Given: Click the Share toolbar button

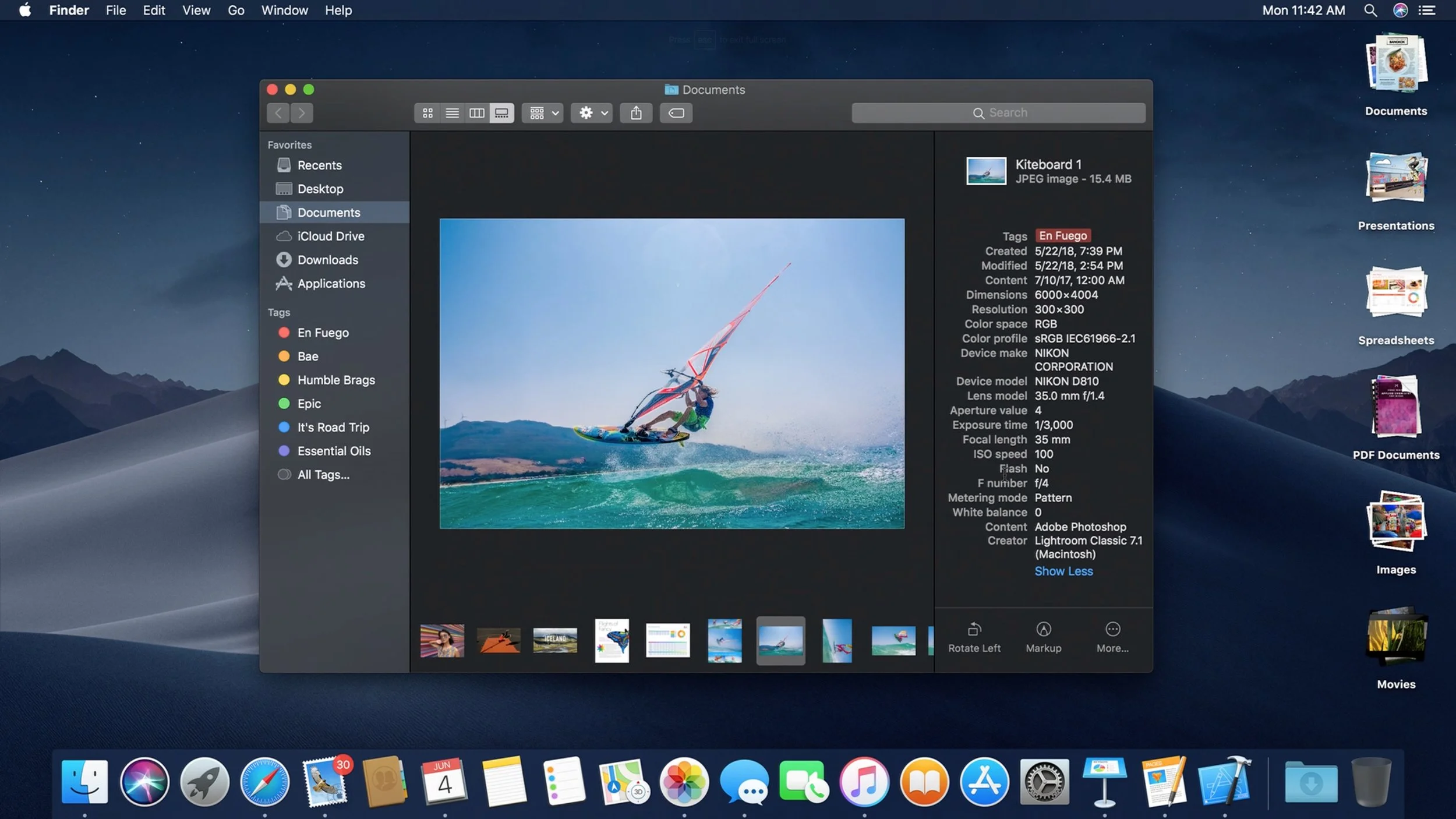Looking at the screenshot, I should 636,113.
